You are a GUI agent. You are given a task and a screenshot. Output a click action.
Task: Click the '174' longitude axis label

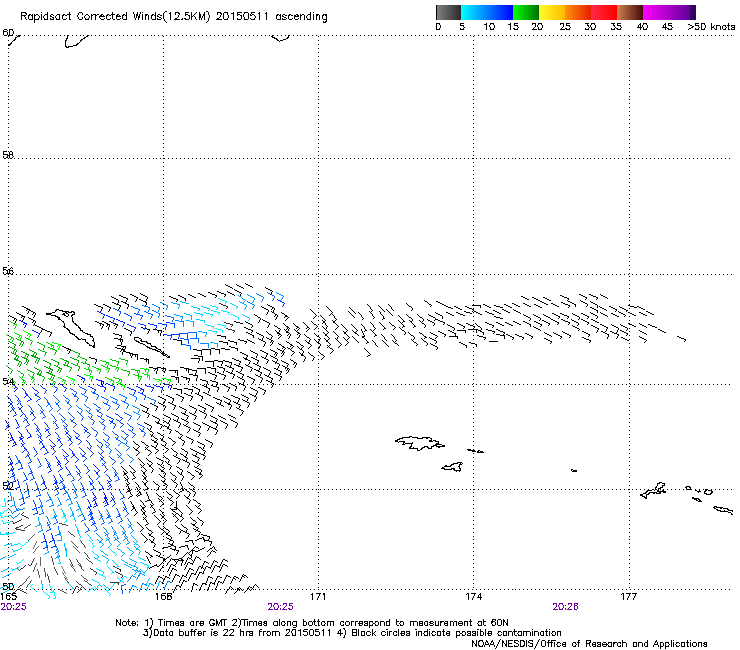point(473,597)
